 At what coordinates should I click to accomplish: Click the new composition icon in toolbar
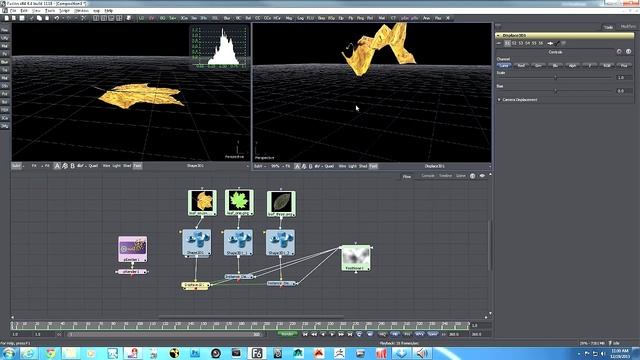(x=7, y=18)
